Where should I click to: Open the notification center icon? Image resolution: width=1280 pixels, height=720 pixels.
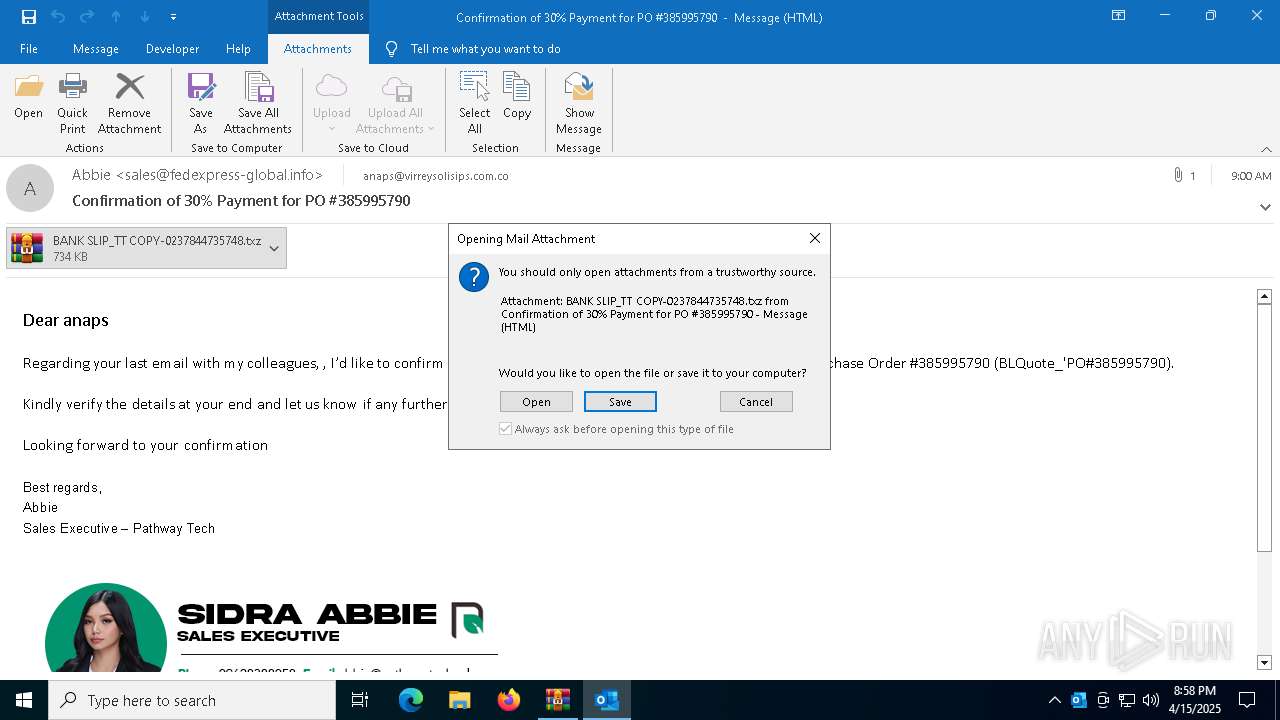click(x=1247, y=700)
